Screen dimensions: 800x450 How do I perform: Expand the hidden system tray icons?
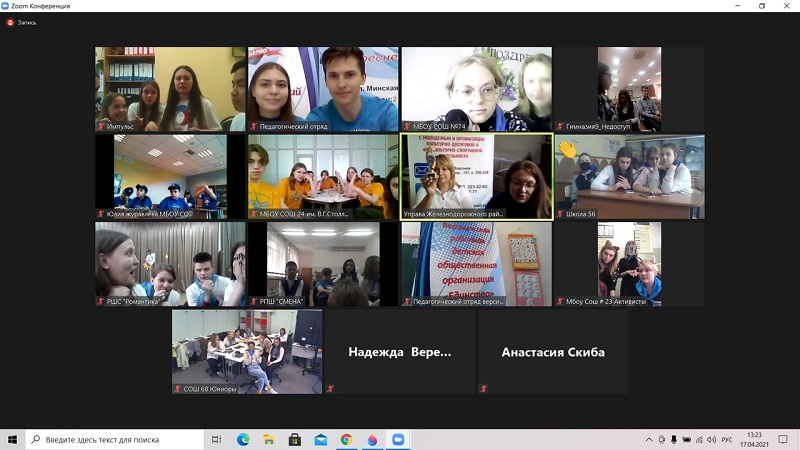(648, 439)
